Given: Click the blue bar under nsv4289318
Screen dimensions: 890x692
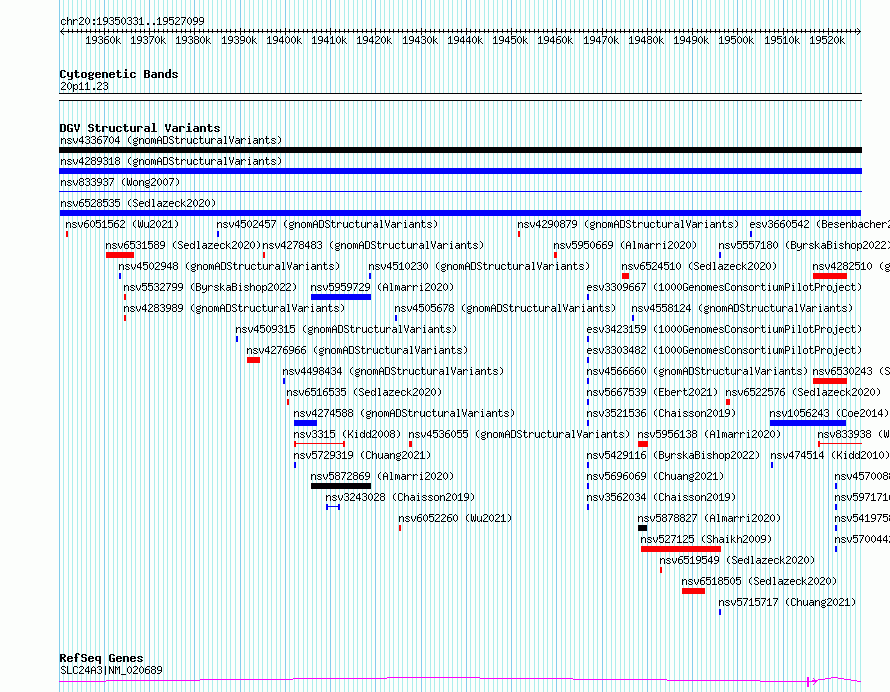Looking at the screenshot, I should tap(460, 171).
